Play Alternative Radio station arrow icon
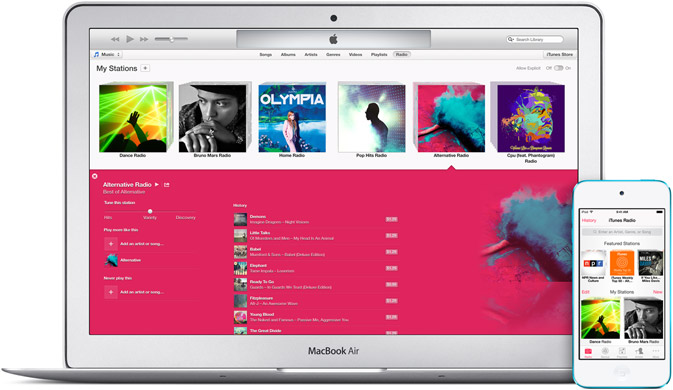Image resolution: width=673 pixels, height=390 pixels. pos(157,184)
